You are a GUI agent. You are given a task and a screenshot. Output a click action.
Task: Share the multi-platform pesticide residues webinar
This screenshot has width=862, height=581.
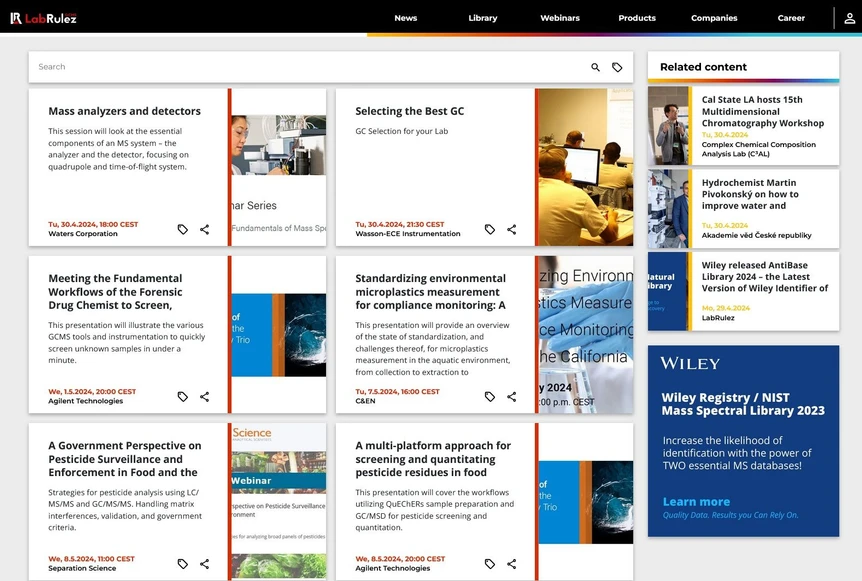[512, 563]
